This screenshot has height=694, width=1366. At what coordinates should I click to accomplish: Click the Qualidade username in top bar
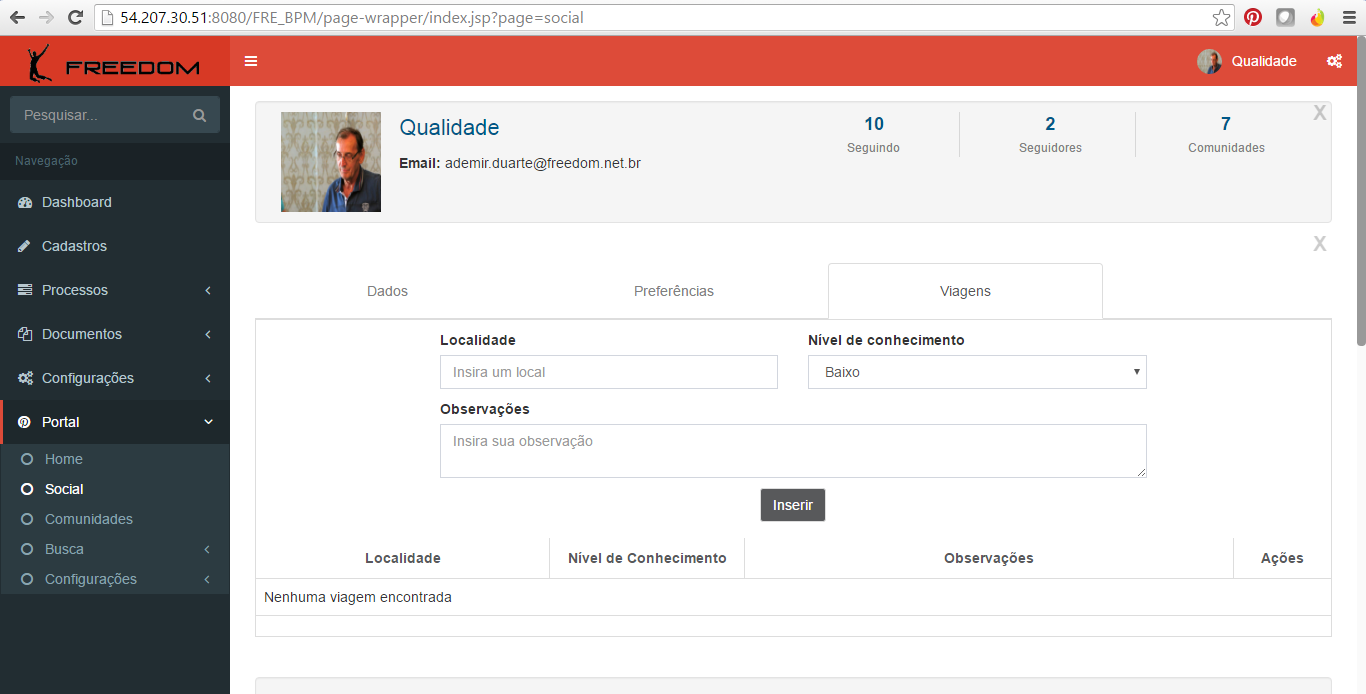click(x=1264, y=61)
